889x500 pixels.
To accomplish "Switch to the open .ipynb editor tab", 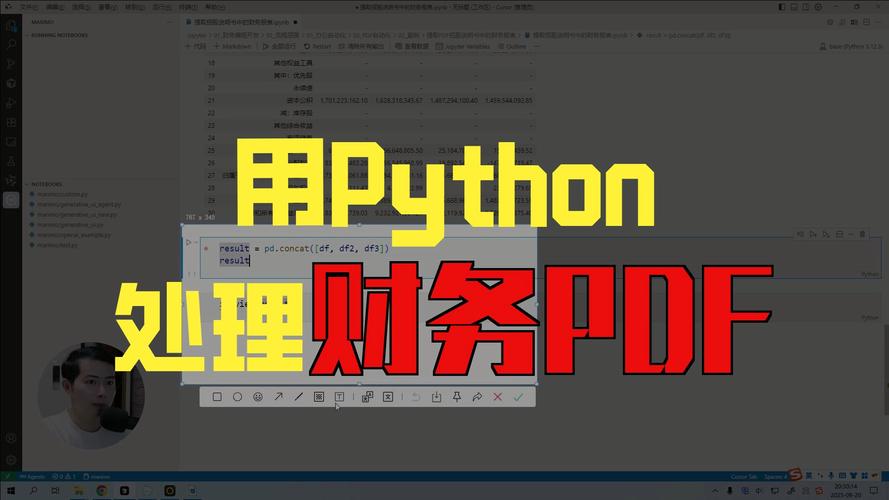I will 242,22.
